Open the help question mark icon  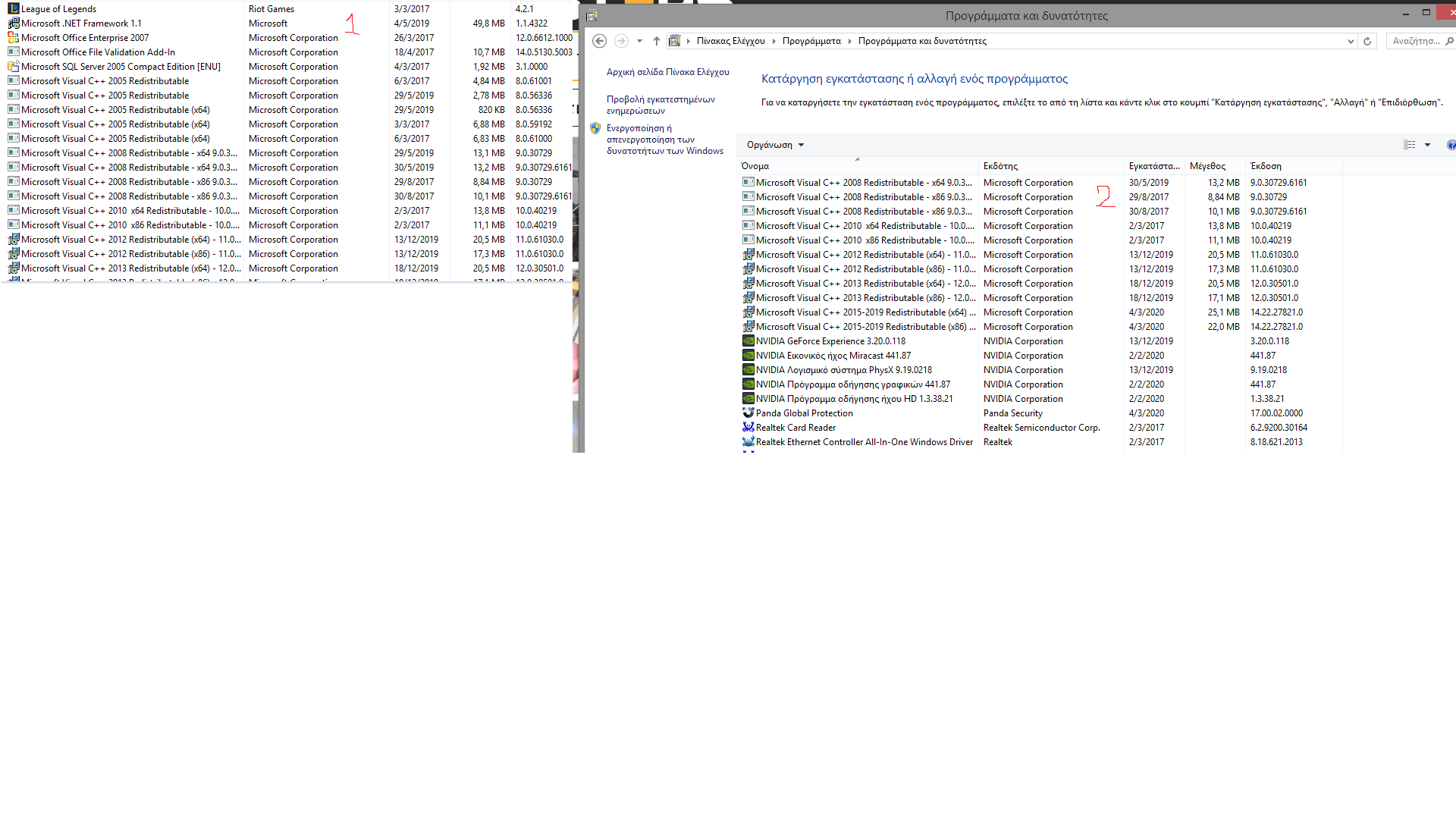point(1451,145)
